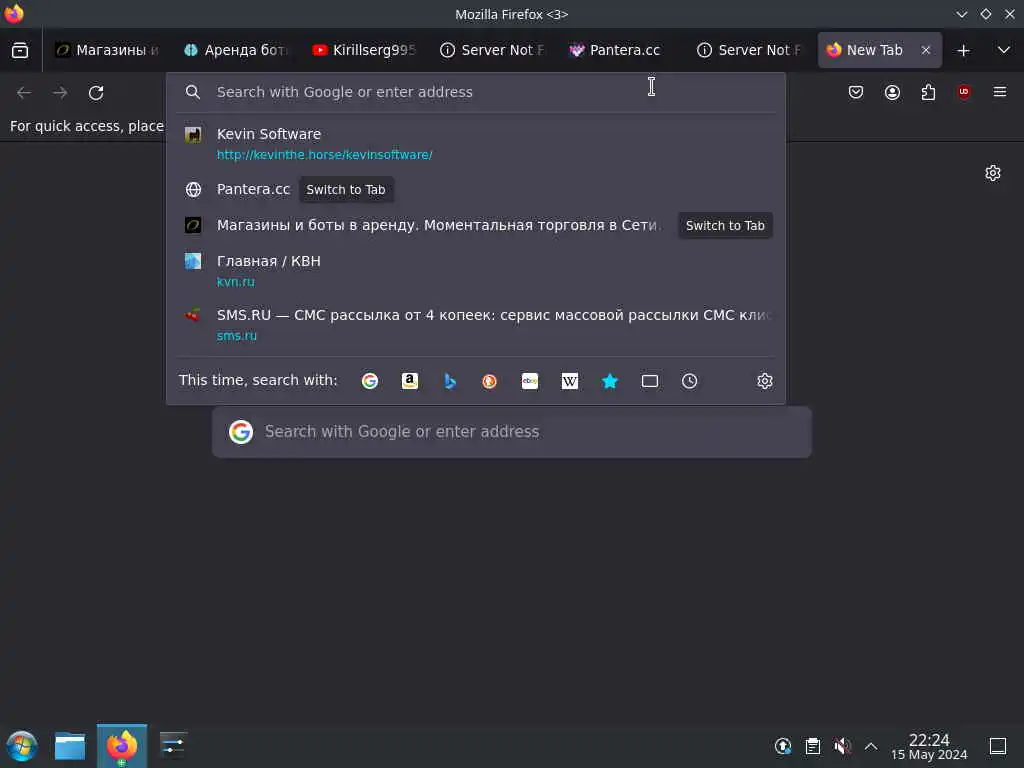Viewport: 1024px width, 768px height.
Task: Open kevinthe.horse/kevinsoftware link
Action: (325, 155)
